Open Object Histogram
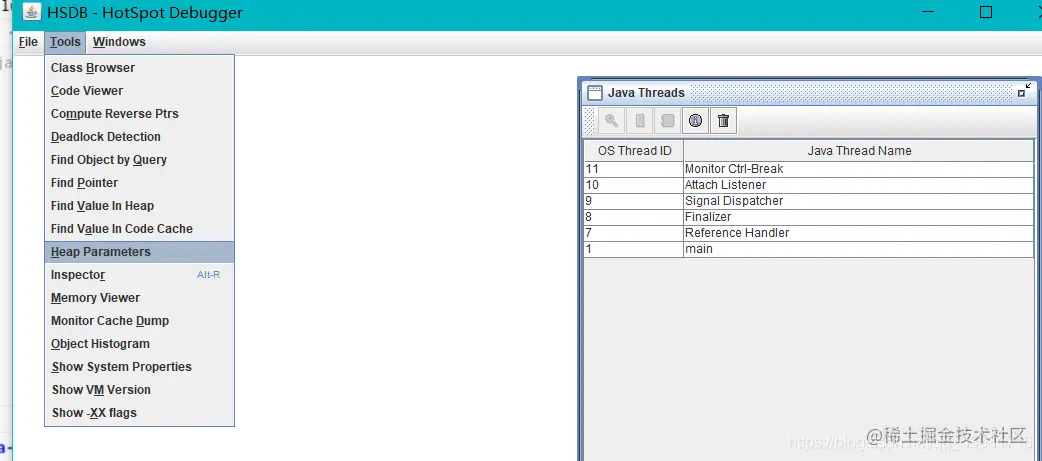Image resolution: width=1042 pixels, height=461 pixels. tap(140, 344)
